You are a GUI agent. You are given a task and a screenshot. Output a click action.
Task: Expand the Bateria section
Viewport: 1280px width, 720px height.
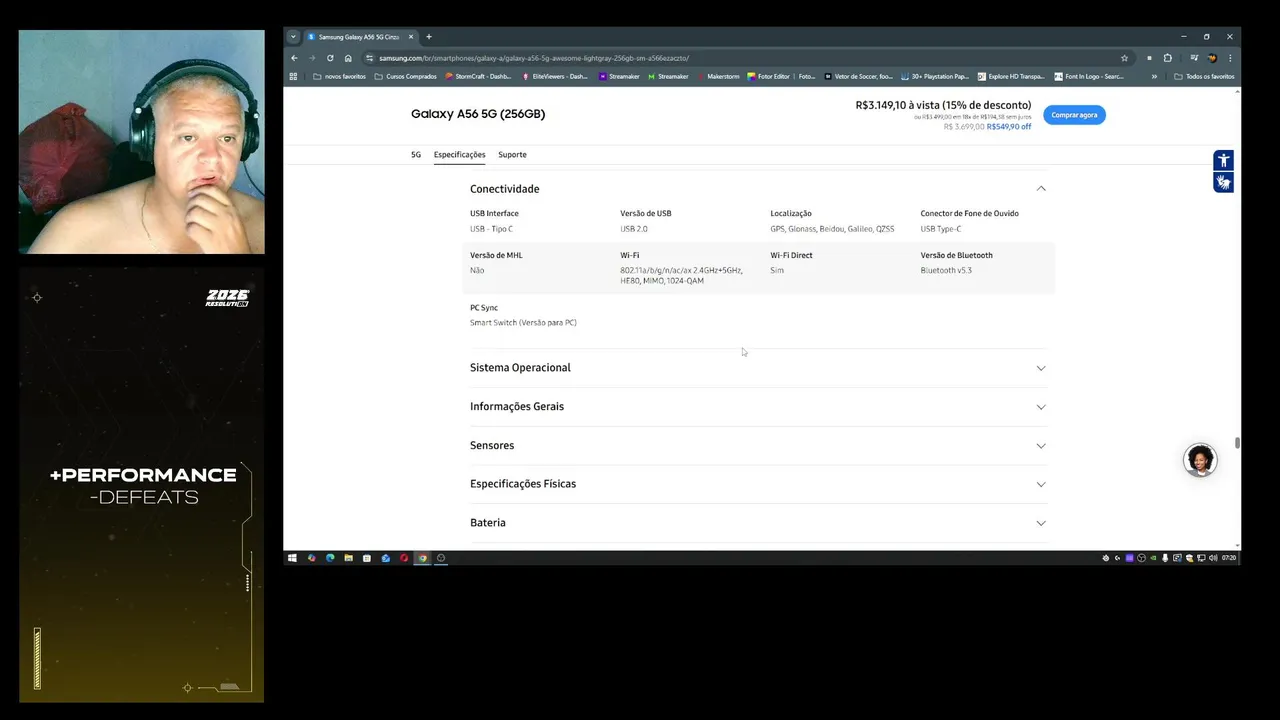tap(758, 523)
